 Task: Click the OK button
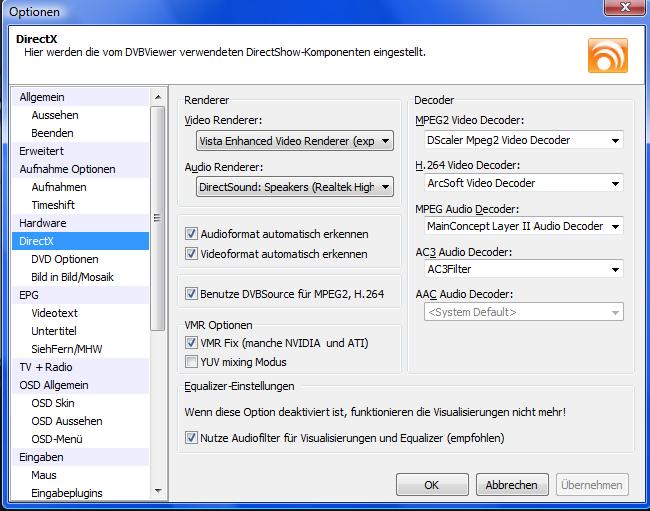coord(432,484)
